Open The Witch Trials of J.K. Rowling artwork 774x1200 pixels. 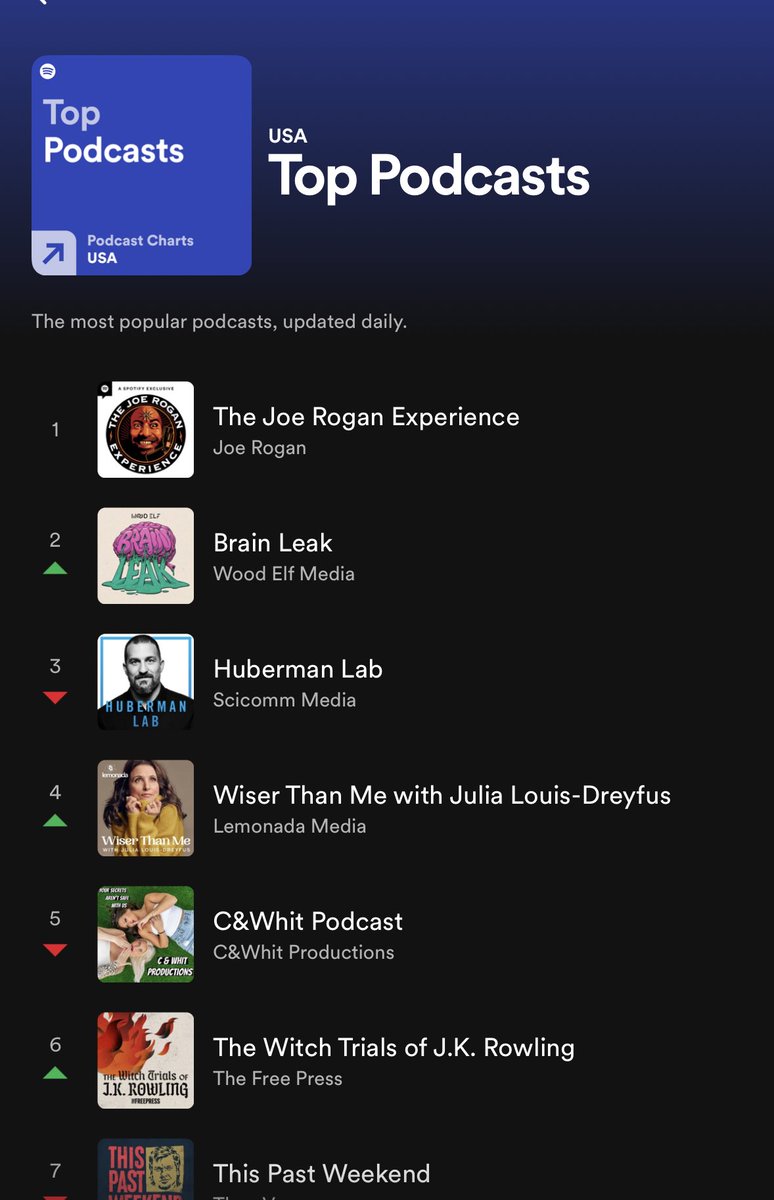pos(146,1059)
